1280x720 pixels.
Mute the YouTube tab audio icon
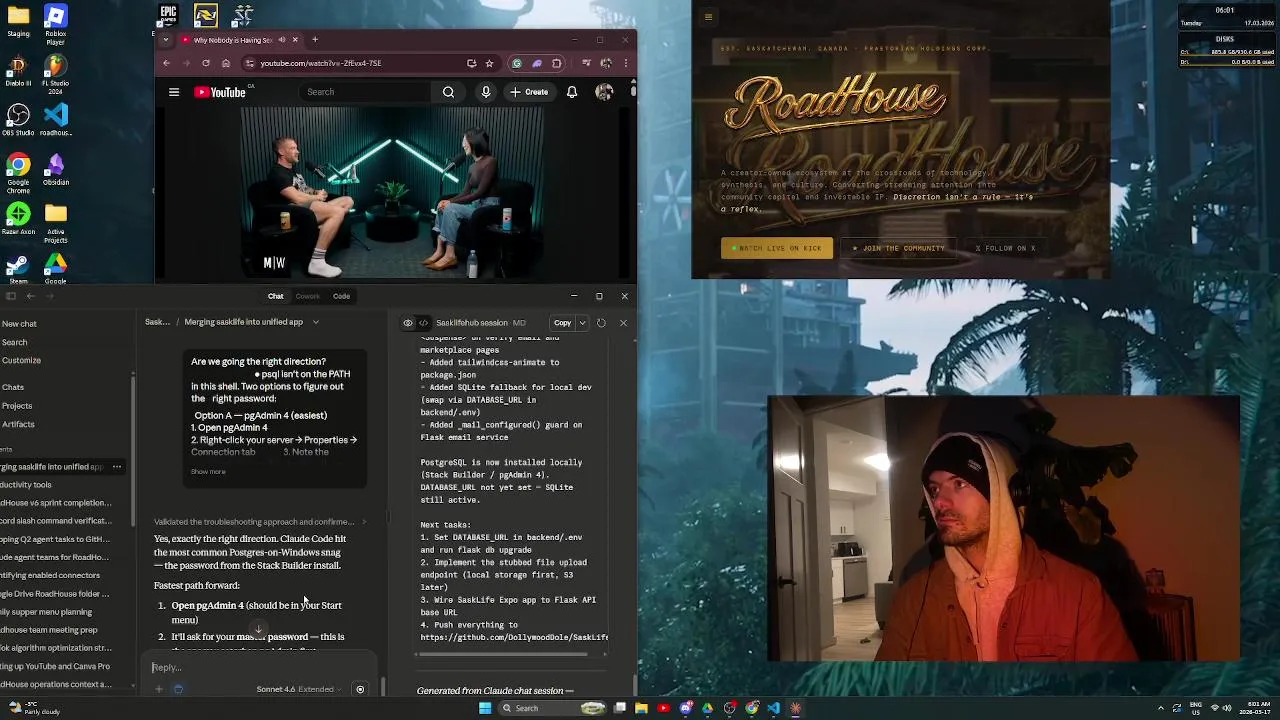click(281, 40)
